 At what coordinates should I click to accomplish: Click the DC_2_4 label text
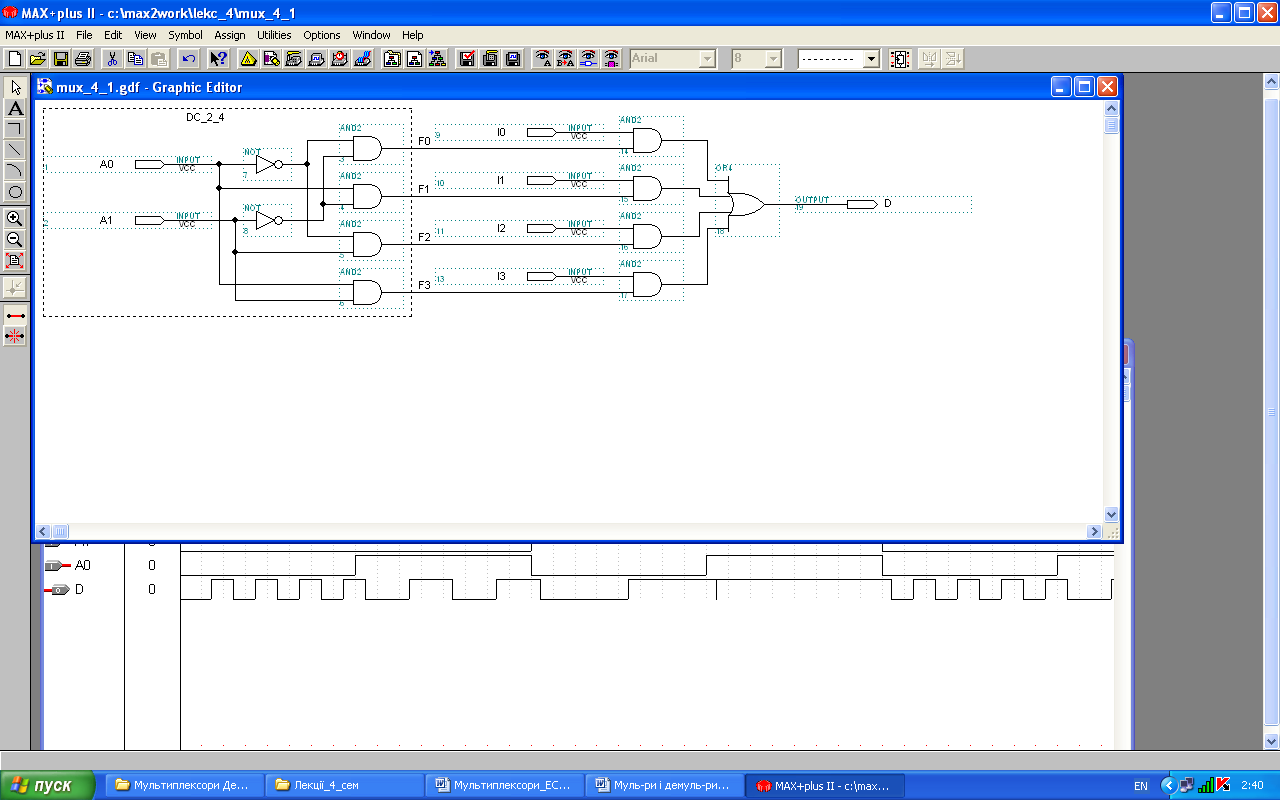coord(205,118)
